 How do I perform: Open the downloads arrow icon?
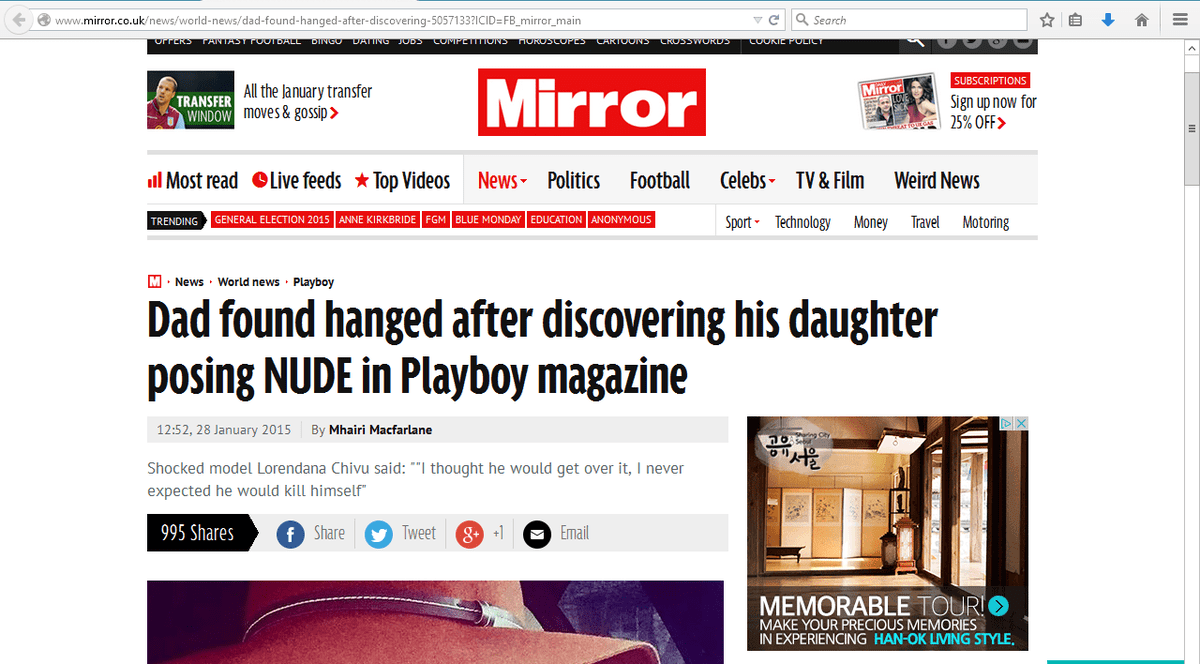point(1108,20)
